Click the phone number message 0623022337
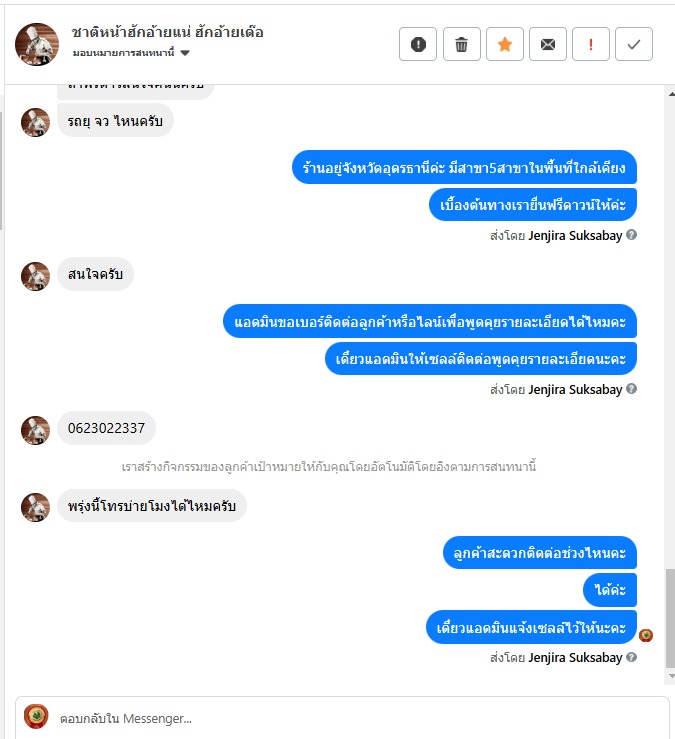 pos(106,428)
